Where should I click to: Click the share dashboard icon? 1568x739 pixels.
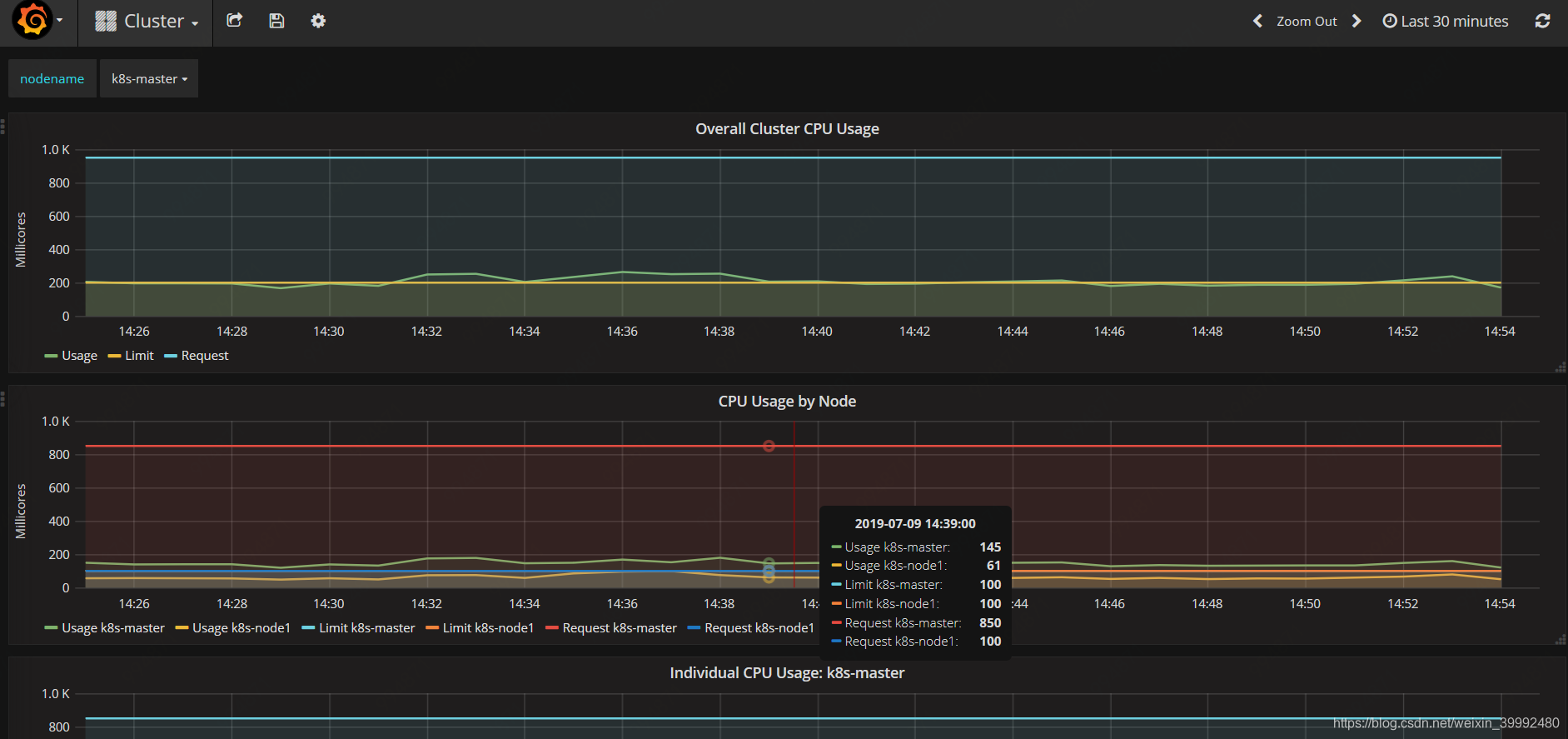coord(234,21)
